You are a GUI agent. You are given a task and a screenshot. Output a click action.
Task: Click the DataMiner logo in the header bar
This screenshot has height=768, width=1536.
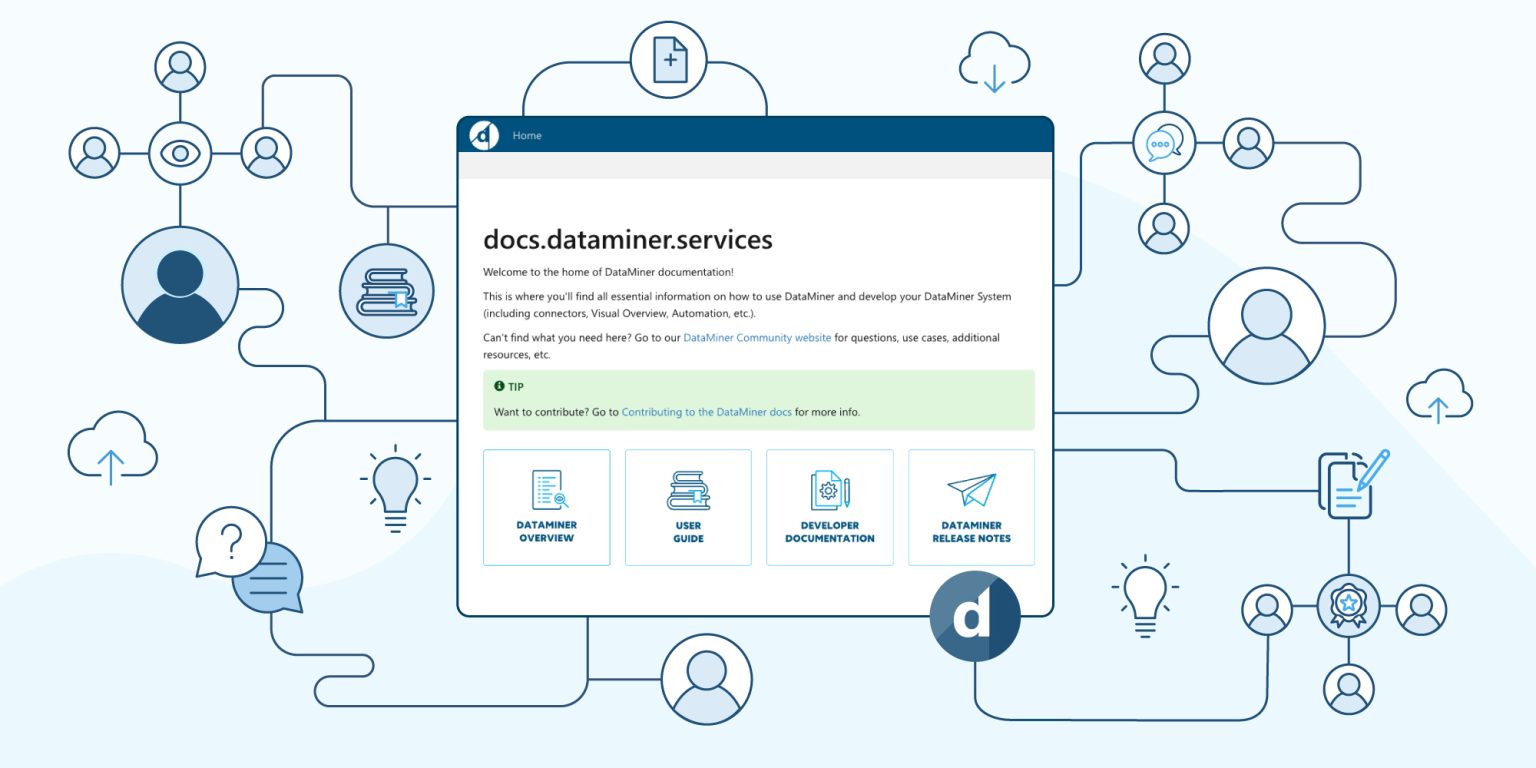pyautogui.click(x=483, y=136)
